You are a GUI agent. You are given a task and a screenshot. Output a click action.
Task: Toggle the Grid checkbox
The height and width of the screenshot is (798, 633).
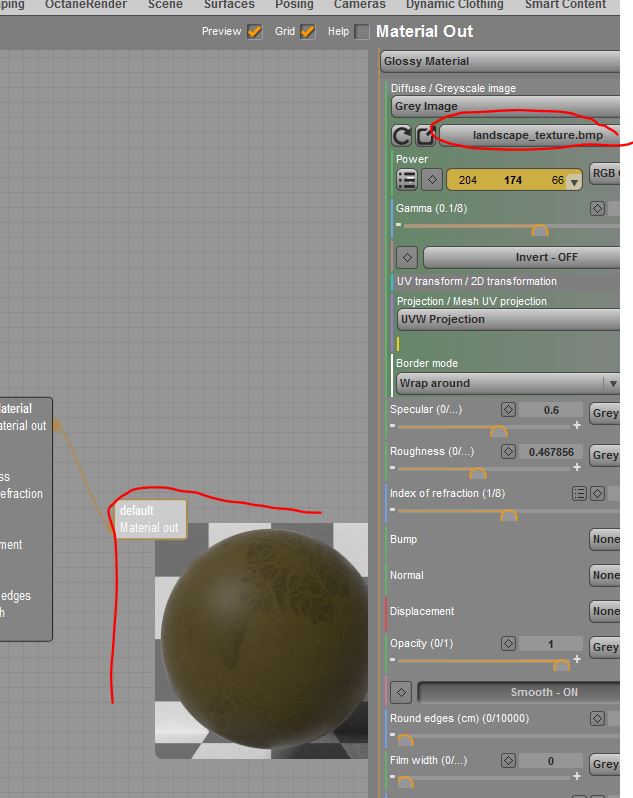tap(307, 32)
